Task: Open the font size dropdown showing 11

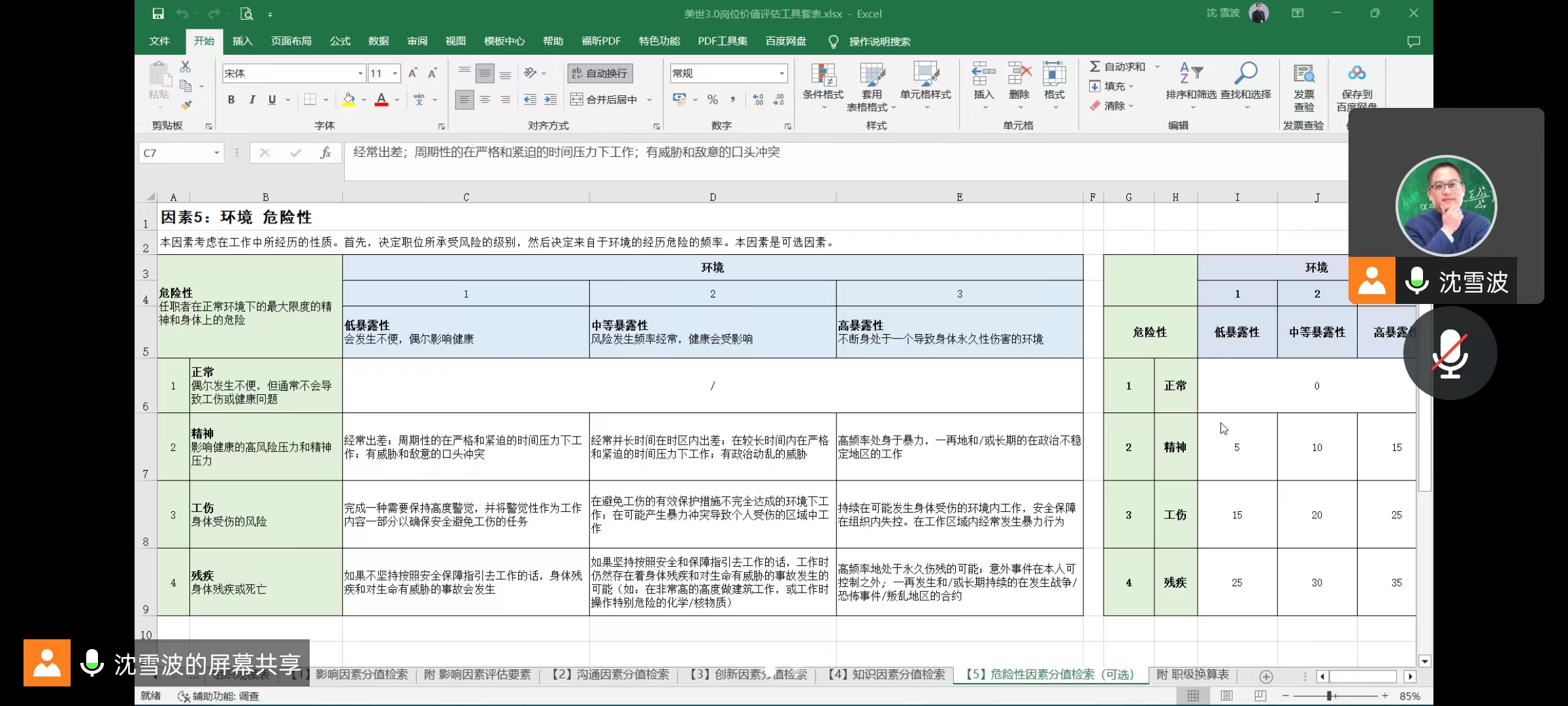Action: (x=395, y=73)
